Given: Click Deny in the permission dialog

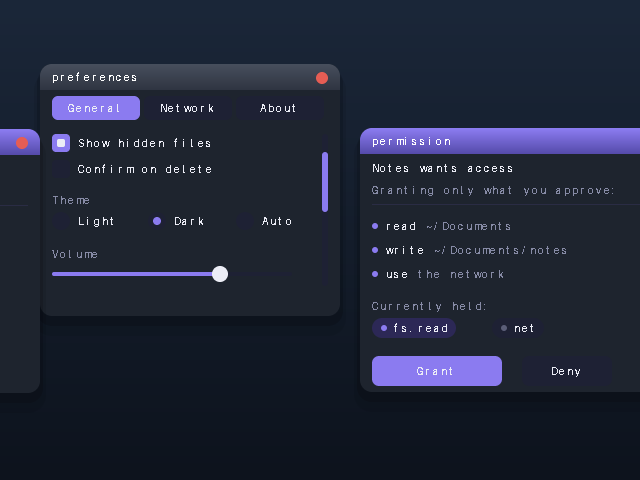Looking at the screenshot, I should click(x=567, y=371).
